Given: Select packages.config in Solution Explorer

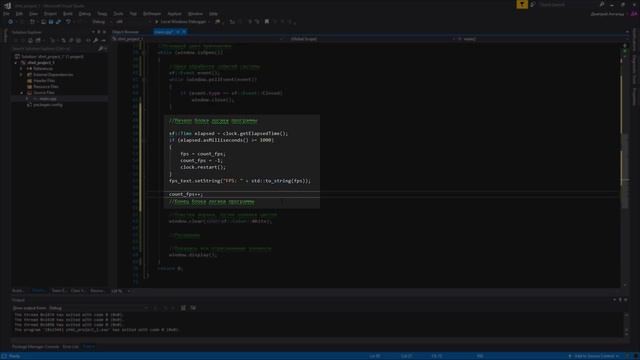Looking at the screenshot, I should pos(48,105).
